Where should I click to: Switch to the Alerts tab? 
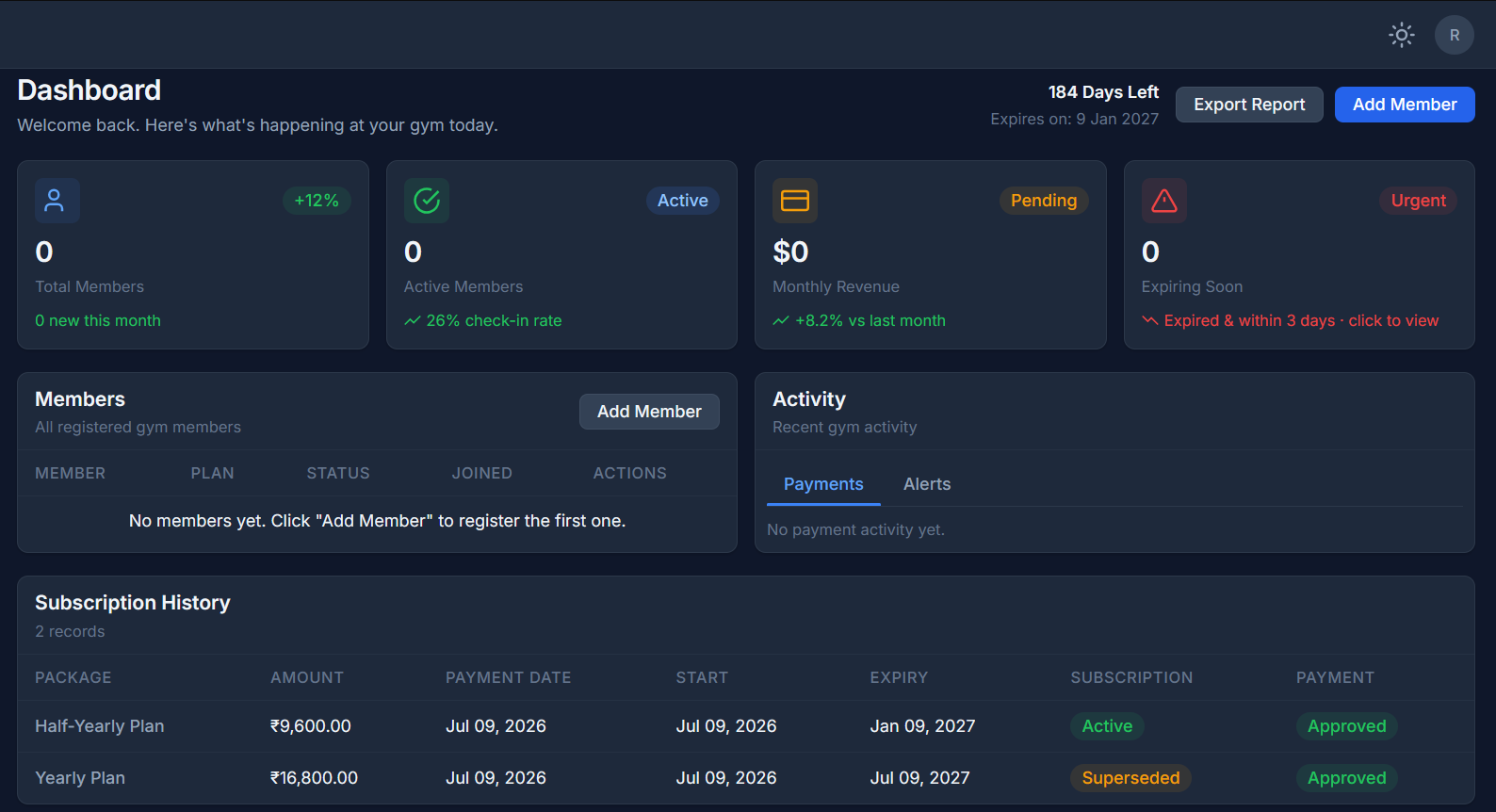click(x=927, y=484)
